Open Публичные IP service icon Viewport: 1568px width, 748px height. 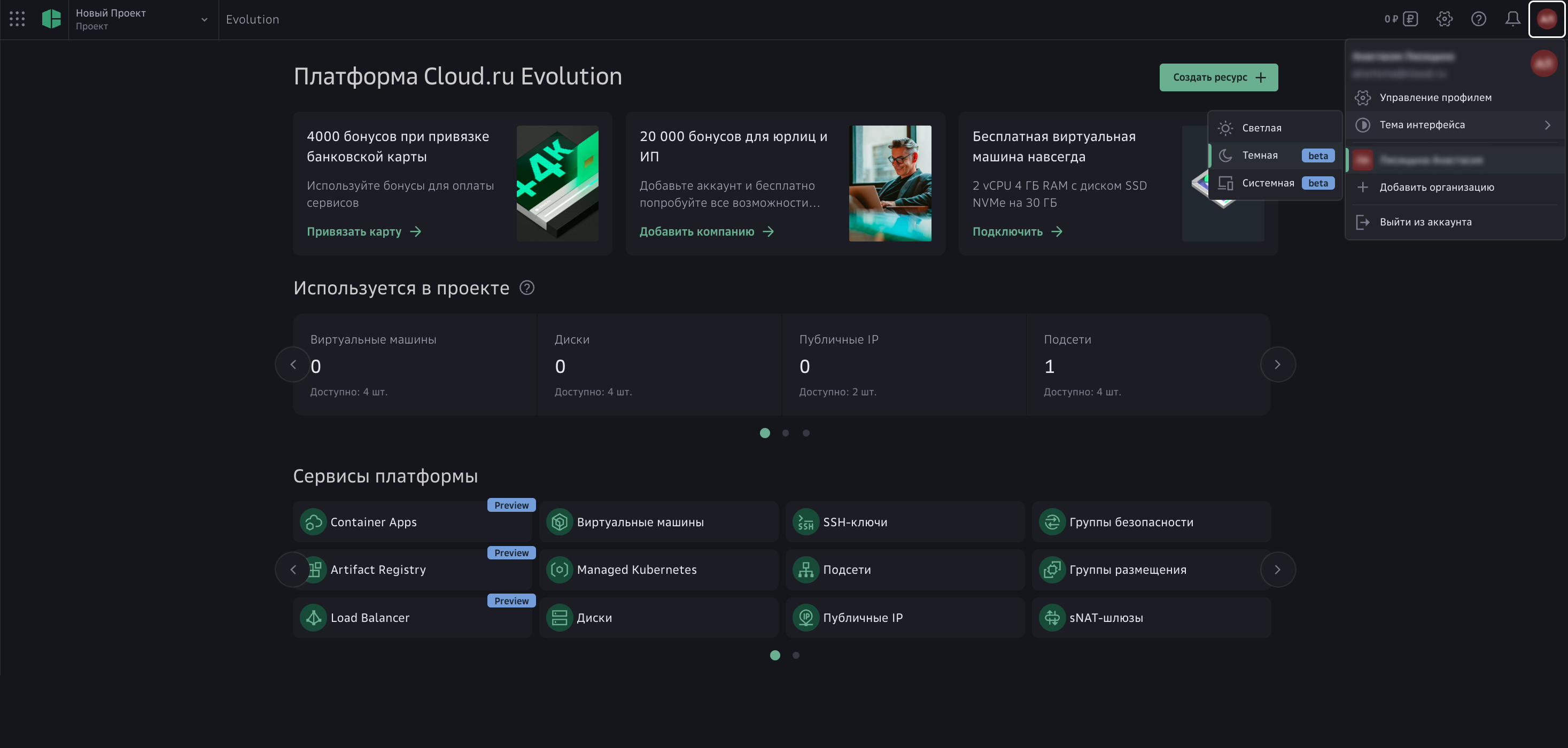coord(806,618)
